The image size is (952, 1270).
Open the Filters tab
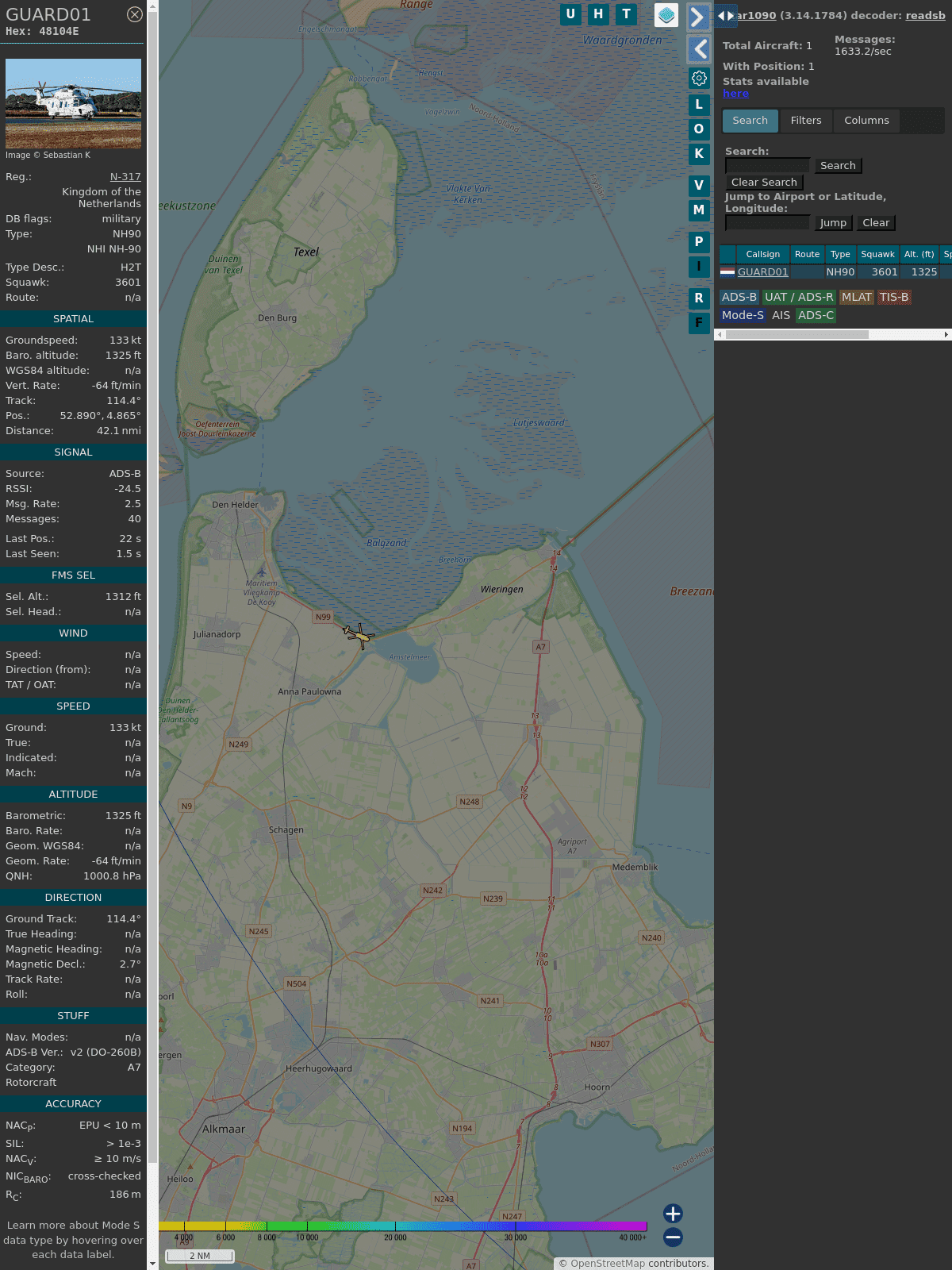coord(805,121)
